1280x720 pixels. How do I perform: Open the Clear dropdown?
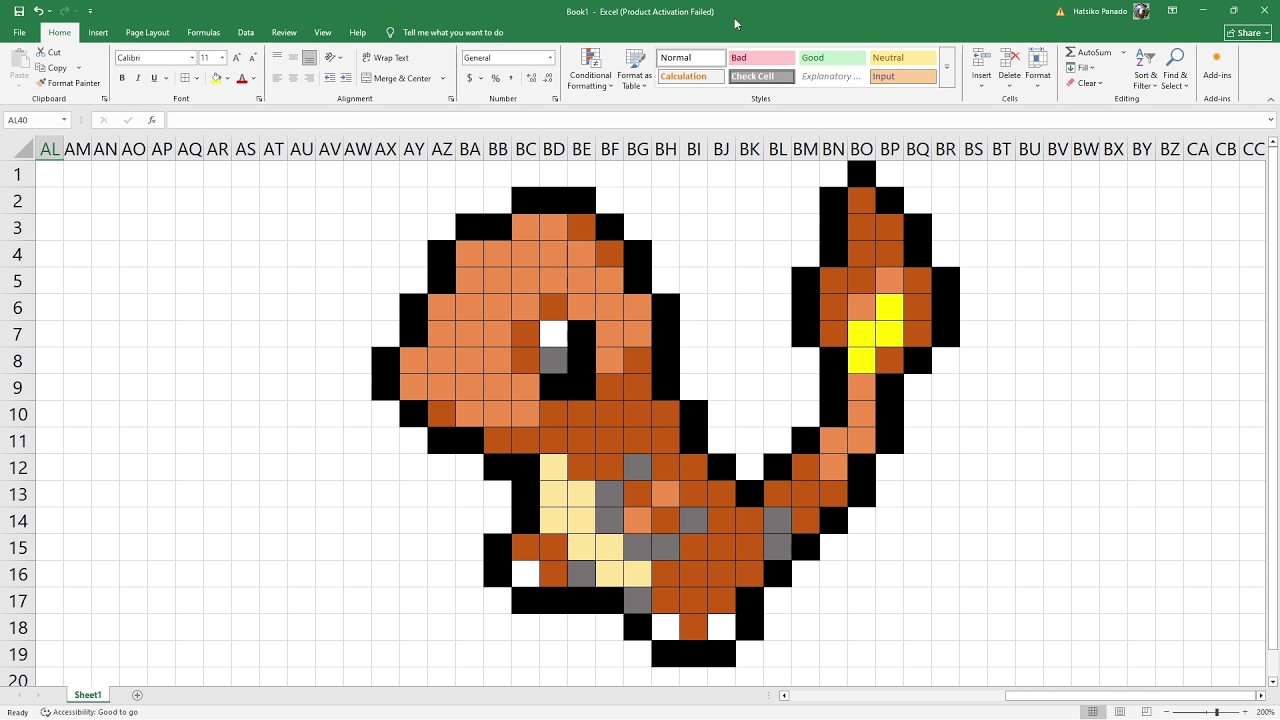pos(1084,83)
